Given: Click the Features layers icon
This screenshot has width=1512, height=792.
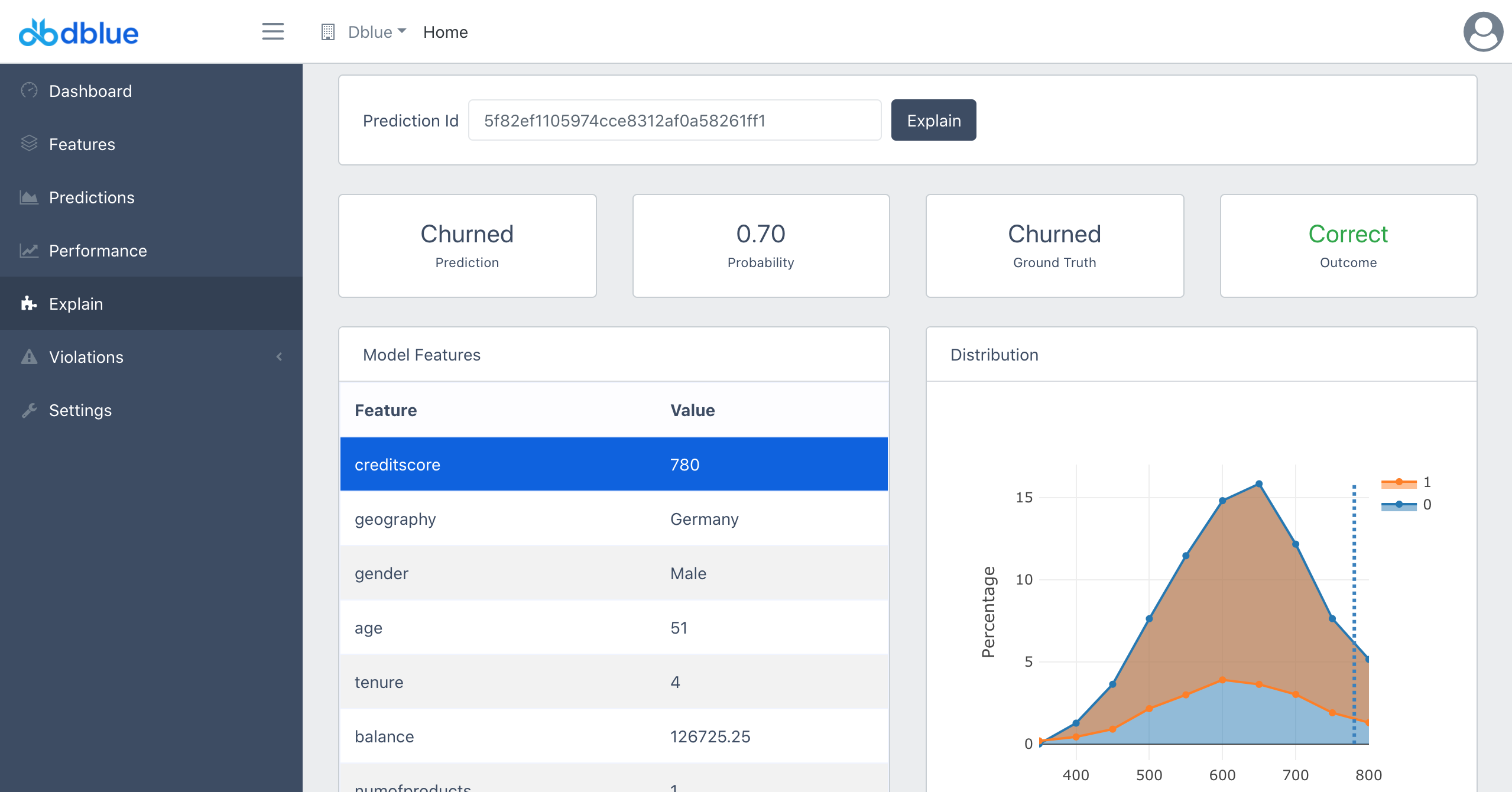Looking at the screenshot, I should click(29, 144).
